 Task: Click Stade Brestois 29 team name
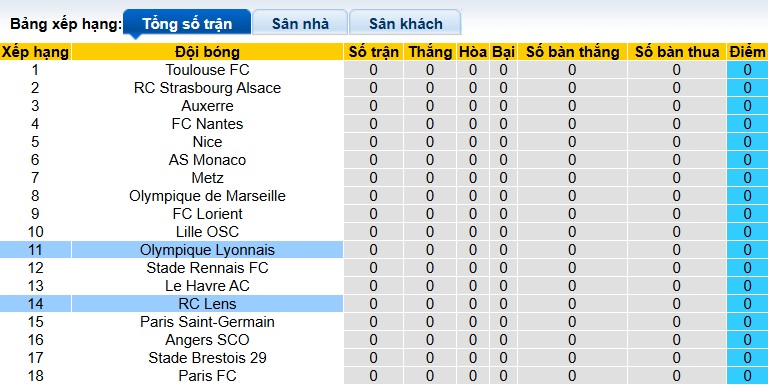207,358
